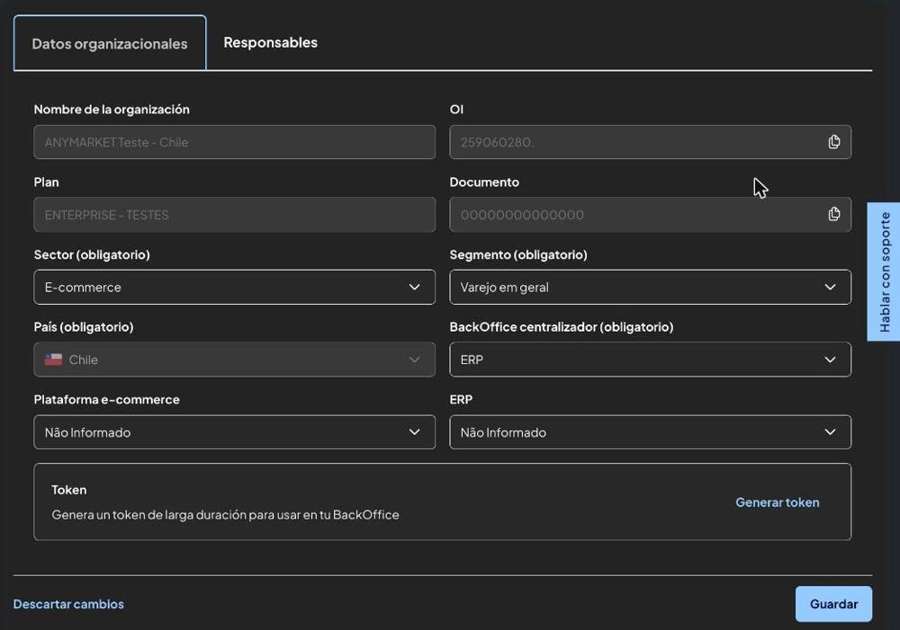The image size is (900, 630).
Task: Open the Segmento dropdown showing Varejo em geral
Action: (x=650, y=287)
